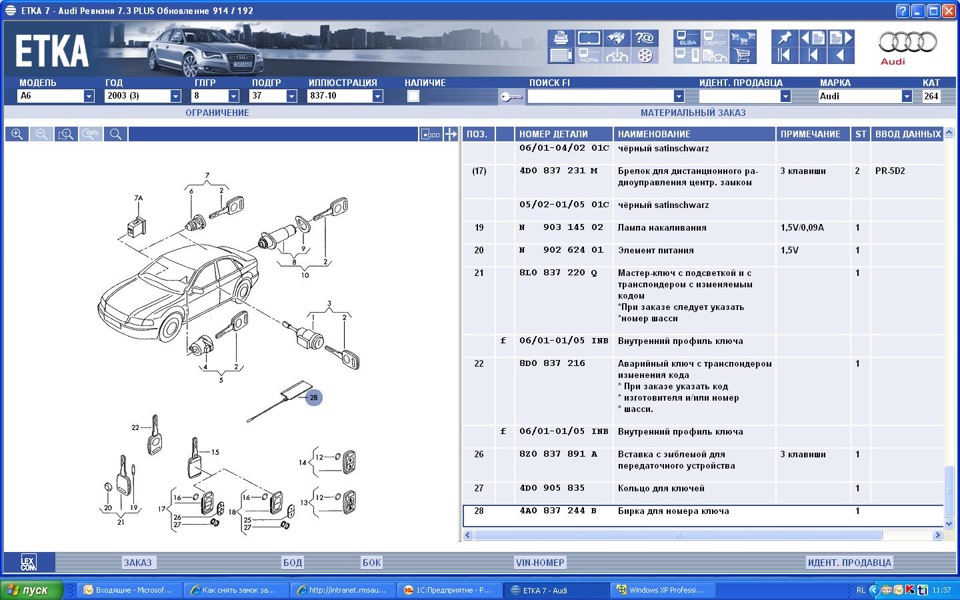Open the МАТЕРИАЛЬНЫЙ ЗАКАЗ section
Image resolution: width=960 pixels, height=600 pixels.
(693, 113)
